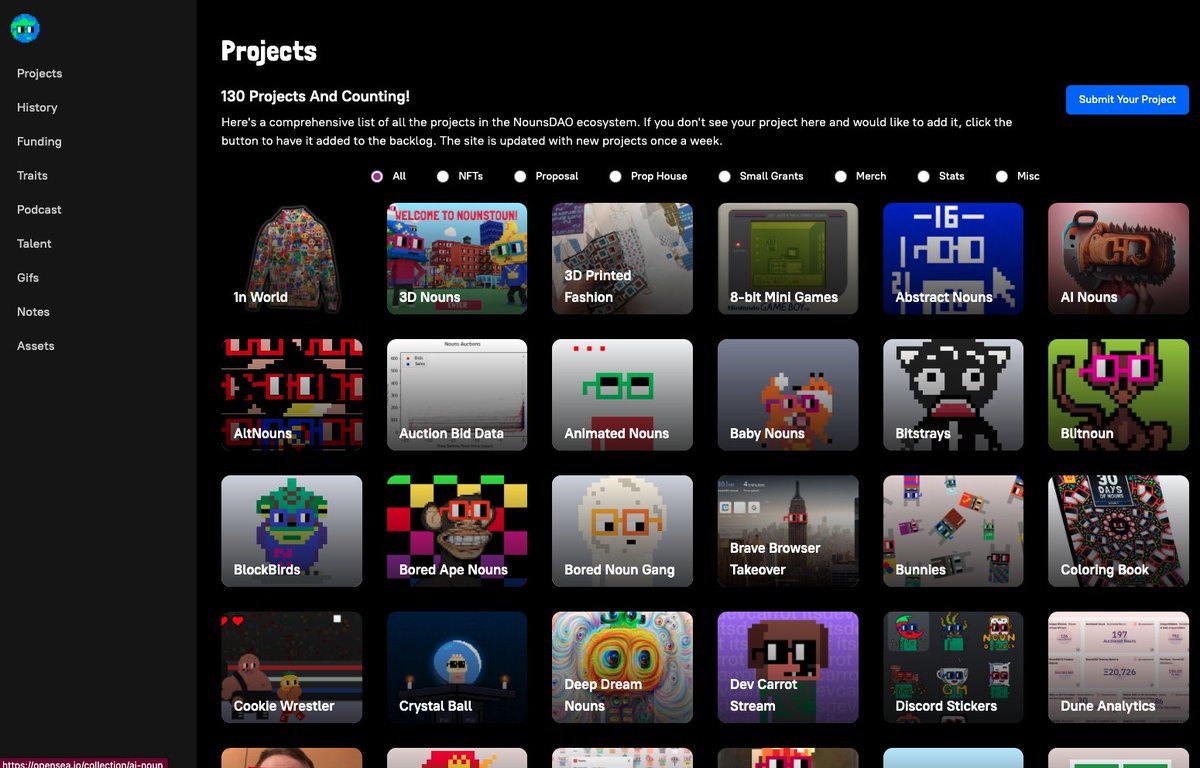Click the '130 Projects And Counting!' text
The height and width of the screenshot is (768, 1200).
tap(315, 97)
